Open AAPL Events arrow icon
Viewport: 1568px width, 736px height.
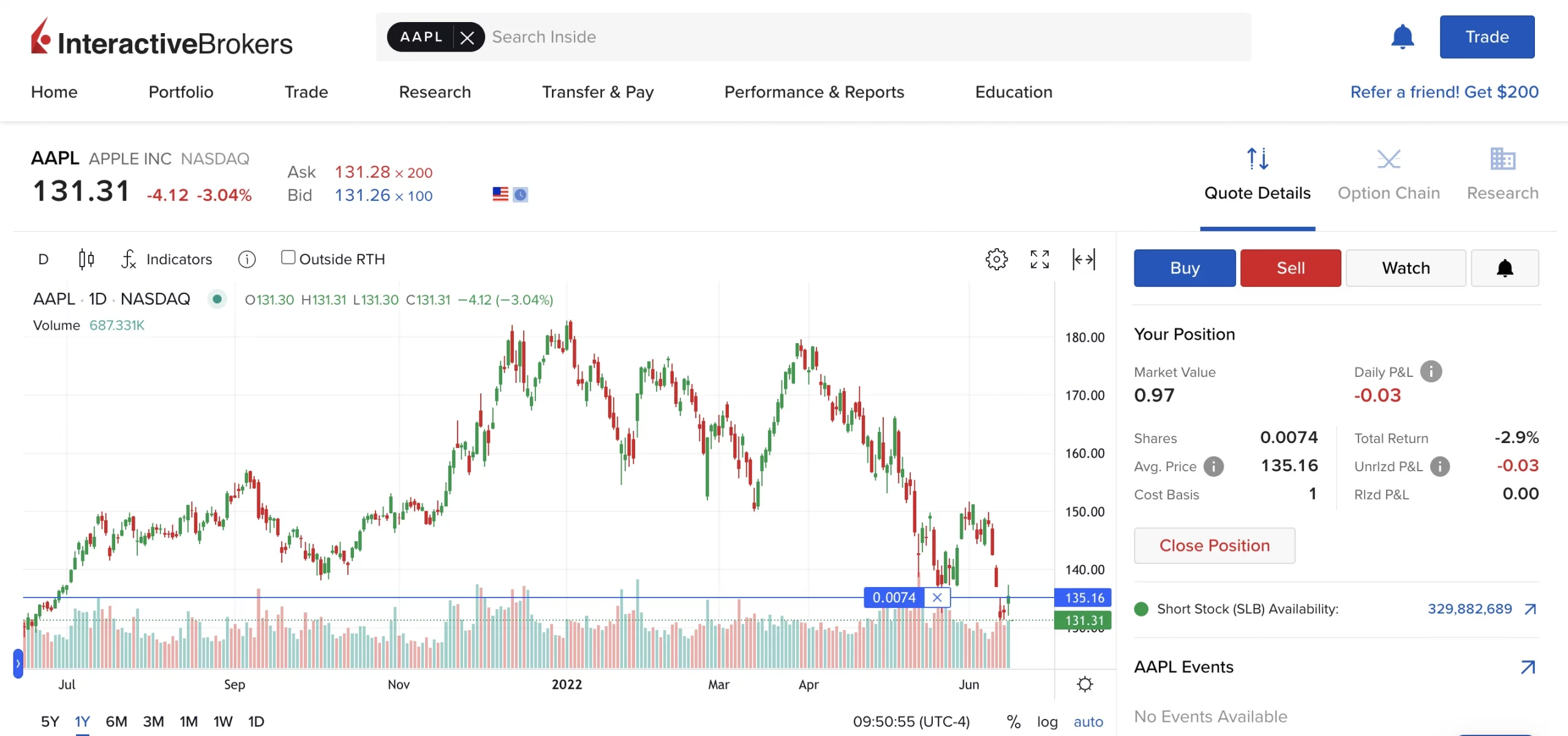pos(1528,667)
